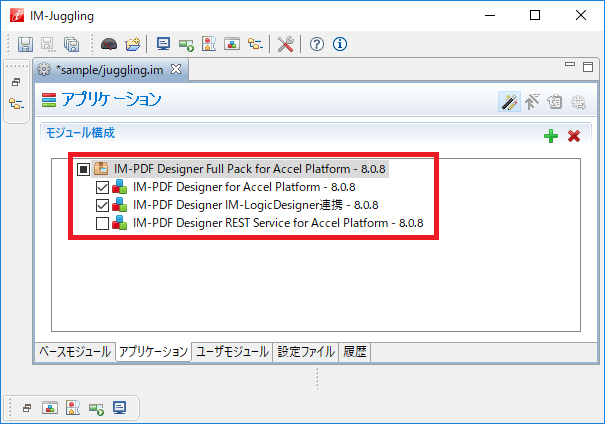Viewport: 605px width, 424px height.
Task: Open help question mark icon
Action: [317, 44]
